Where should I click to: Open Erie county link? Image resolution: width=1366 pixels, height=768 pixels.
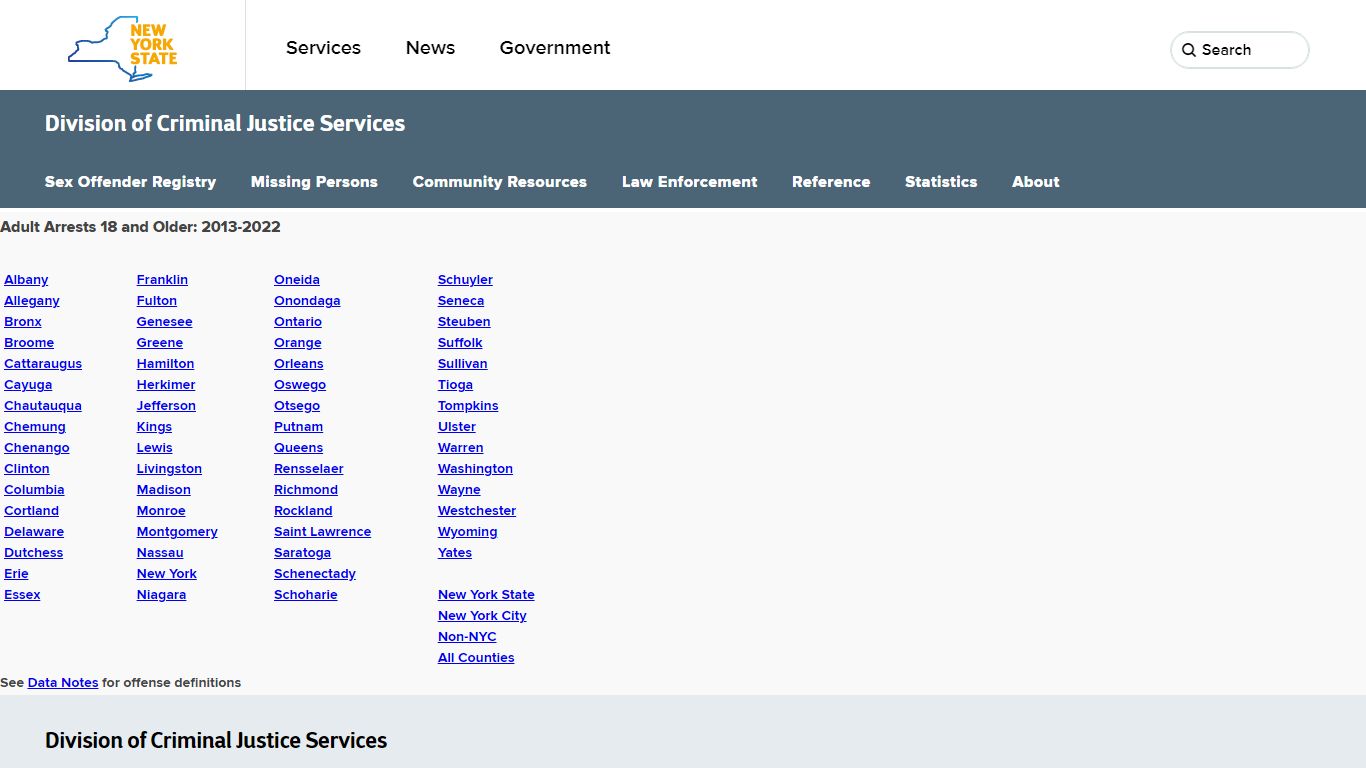click(16, 574)
